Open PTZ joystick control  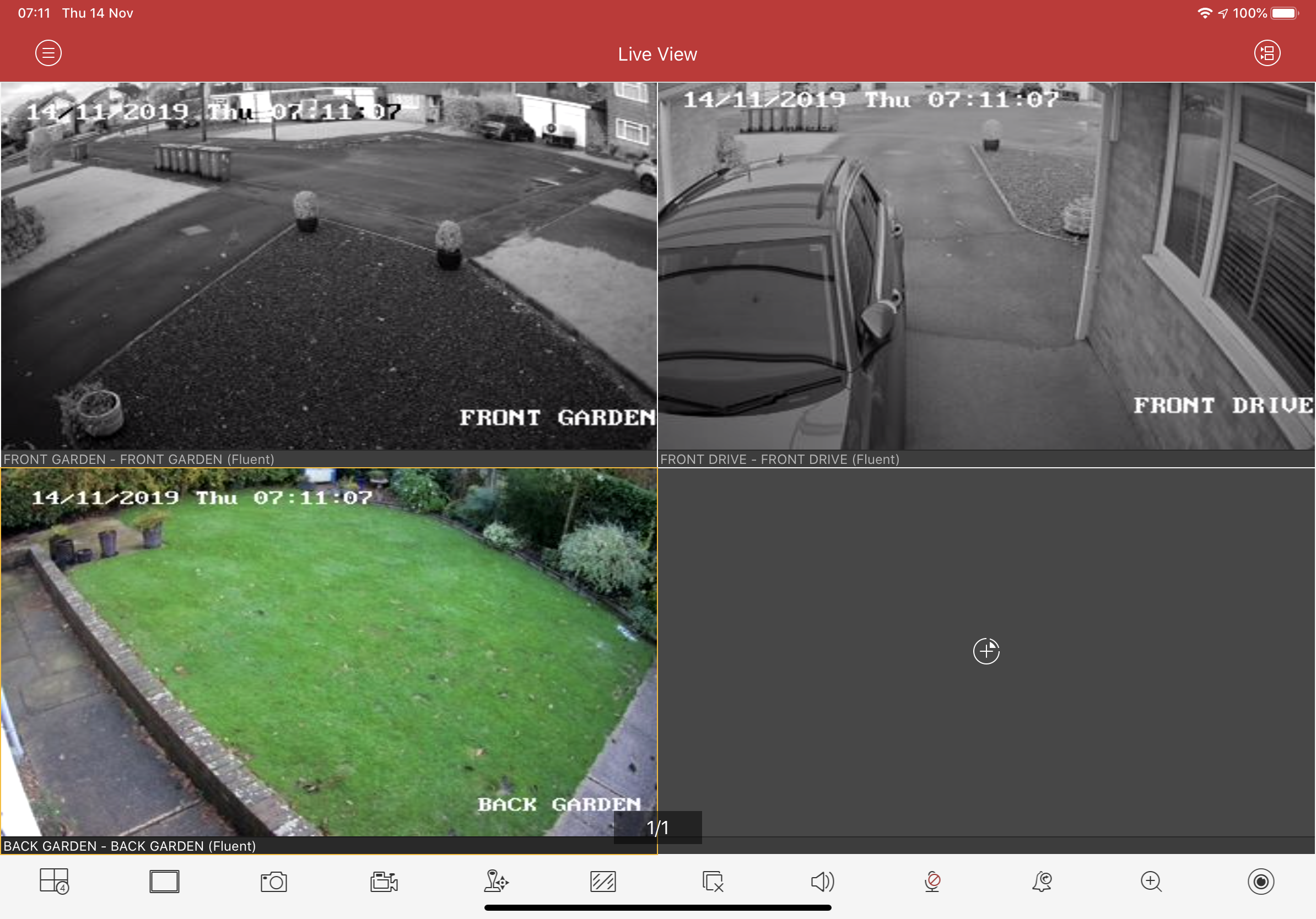coord(495,881)
